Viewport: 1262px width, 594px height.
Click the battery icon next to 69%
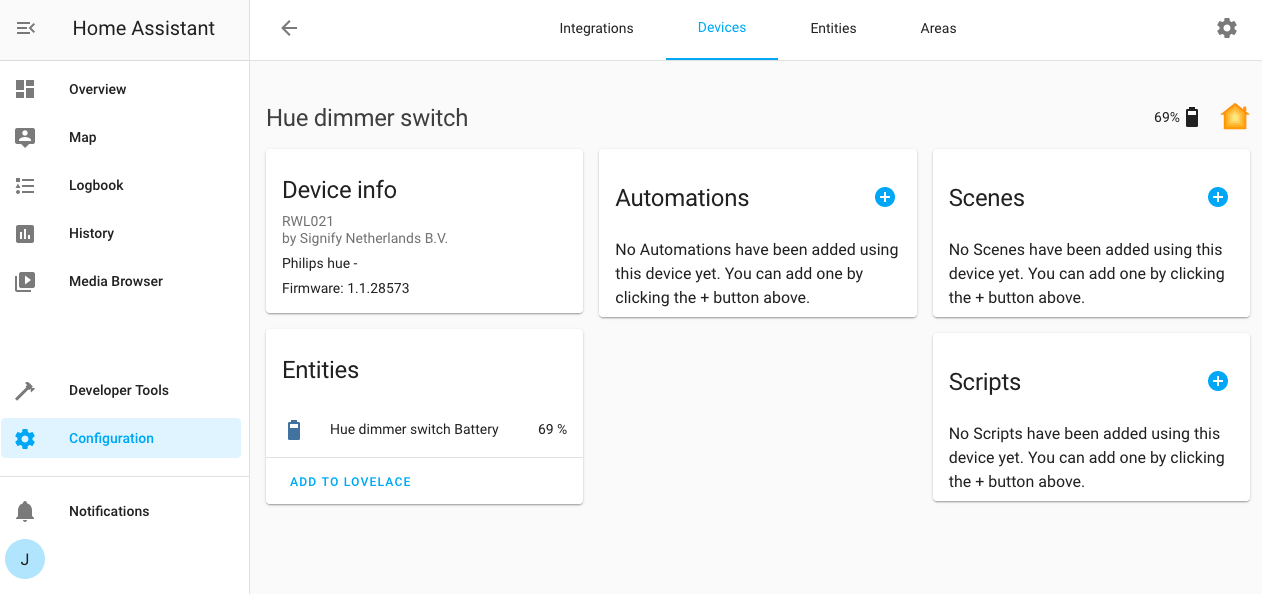pos(1191,116)
